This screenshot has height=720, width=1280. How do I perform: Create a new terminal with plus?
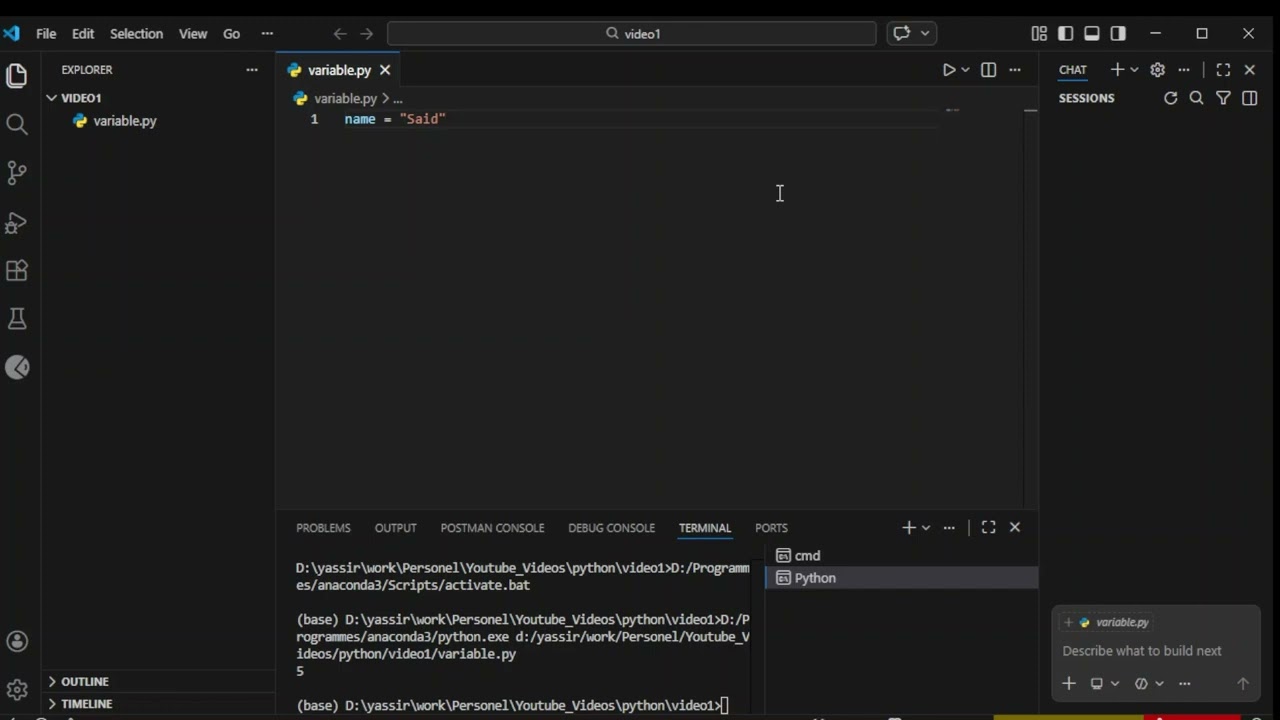point(908,527)
